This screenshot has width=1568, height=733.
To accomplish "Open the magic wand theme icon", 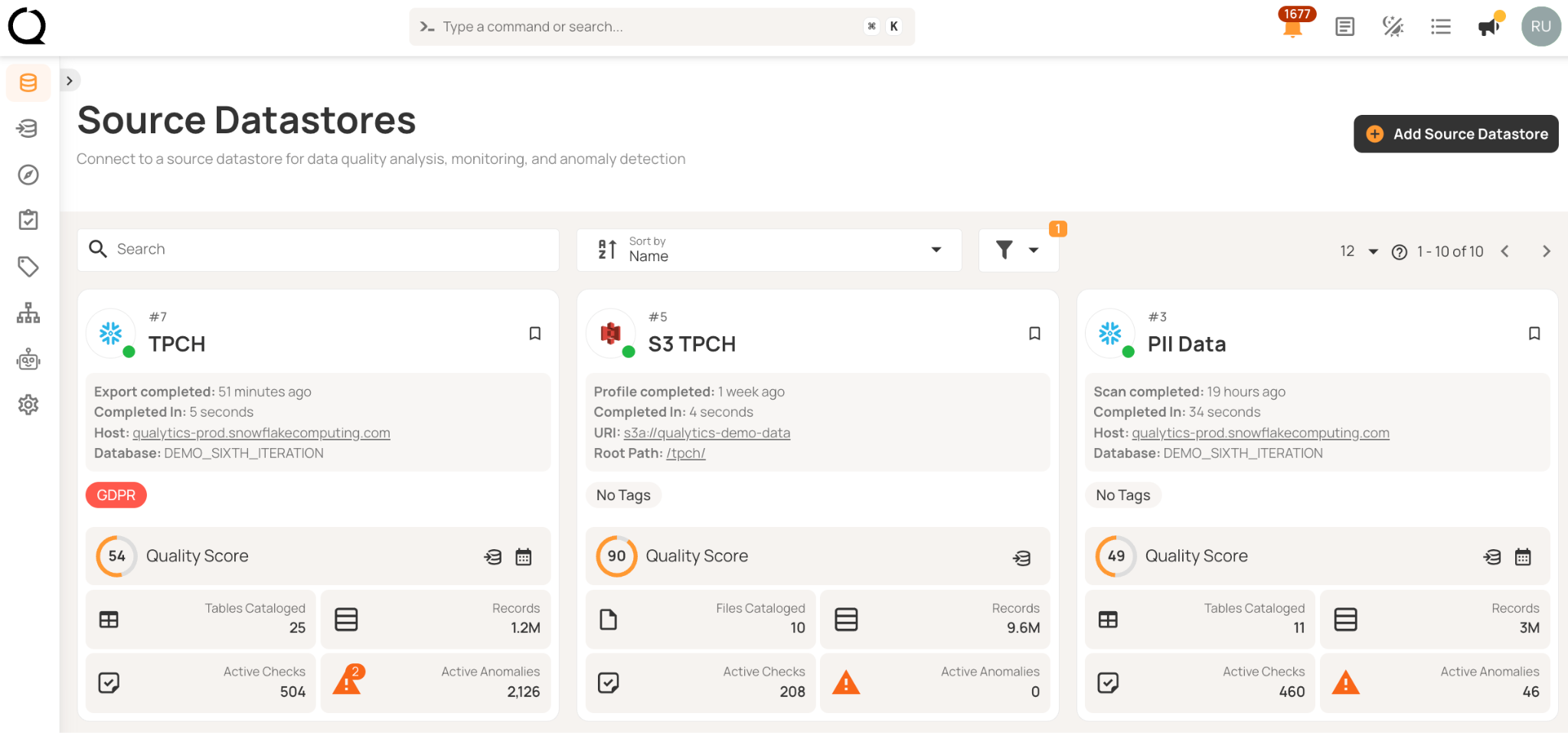I will (x=1393, y=27).
